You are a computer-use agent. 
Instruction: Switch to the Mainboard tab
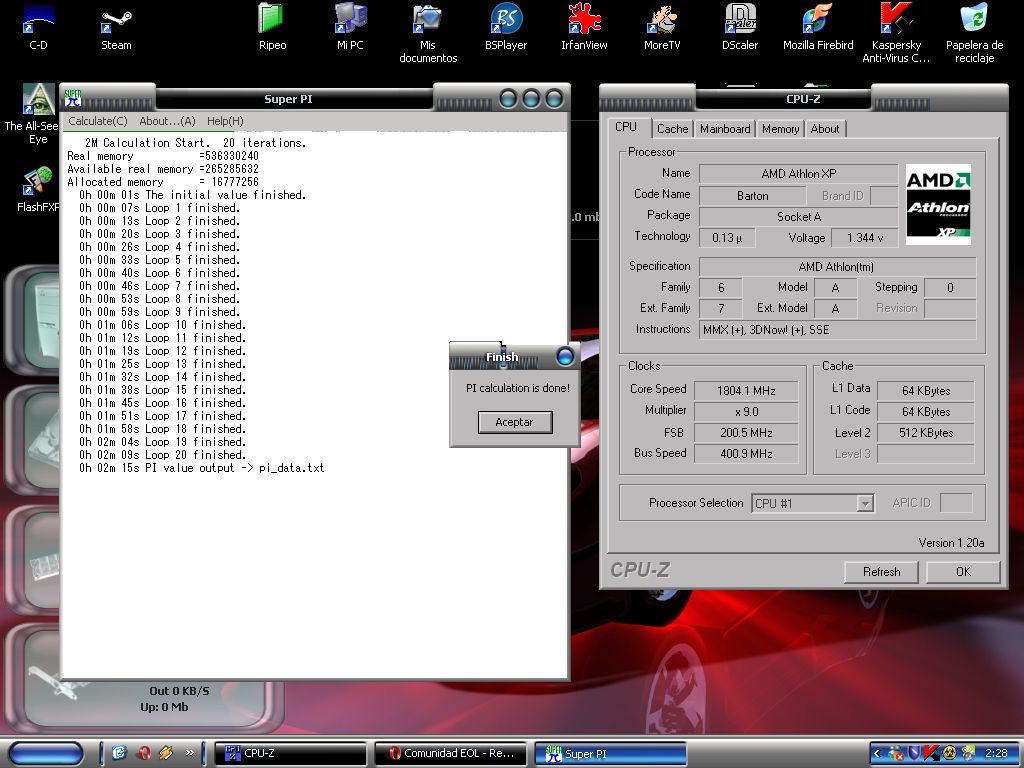725,129
